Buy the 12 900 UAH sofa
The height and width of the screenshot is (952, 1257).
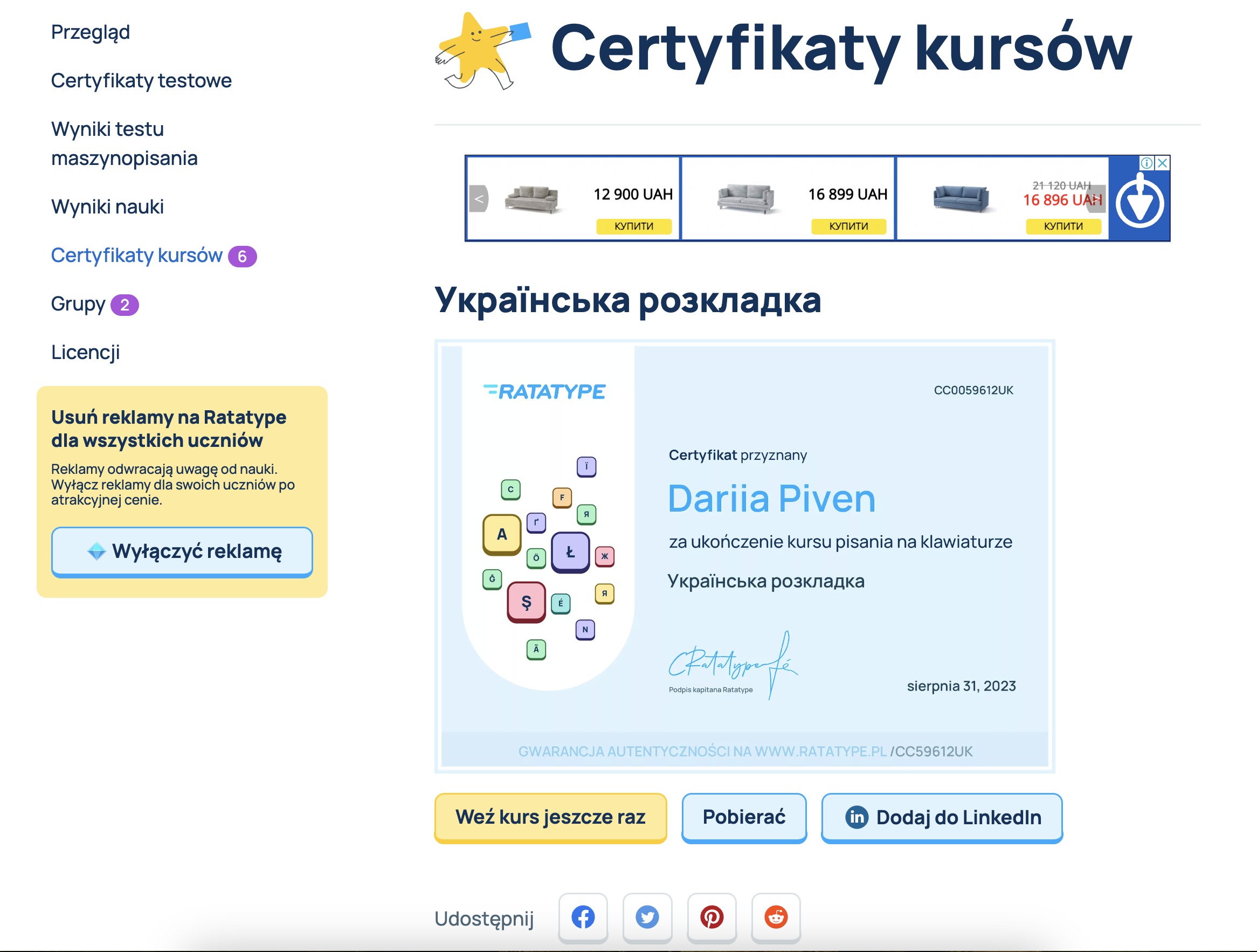[633, 226]
